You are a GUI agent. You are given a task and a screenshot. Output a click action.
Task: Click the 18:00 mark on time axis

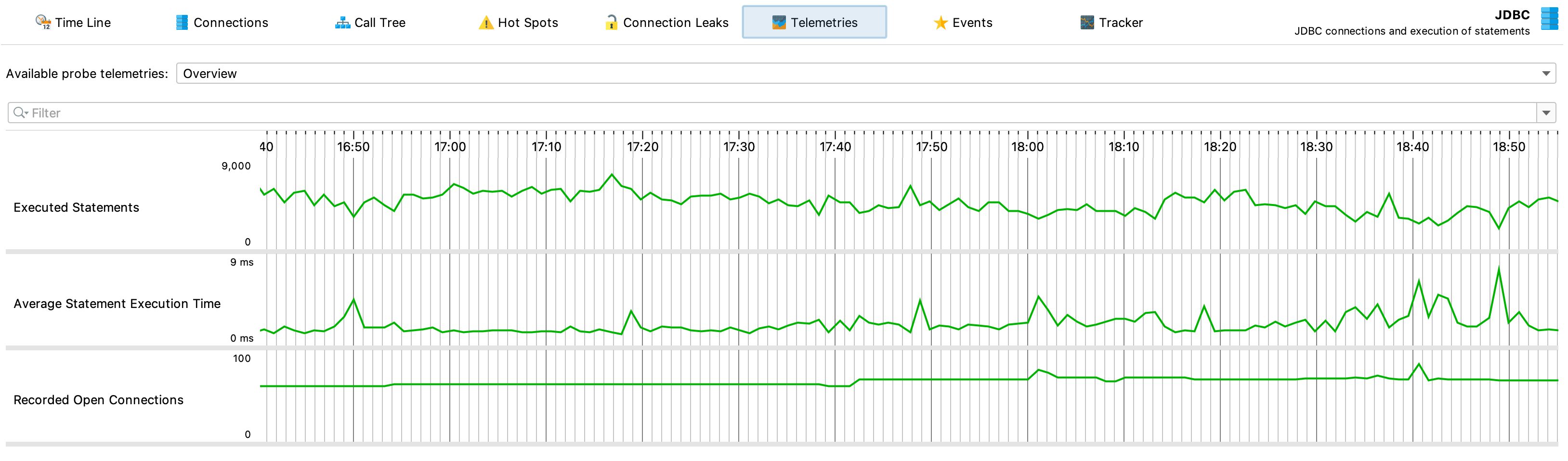pyautogui.click(x=1028, y=147)
